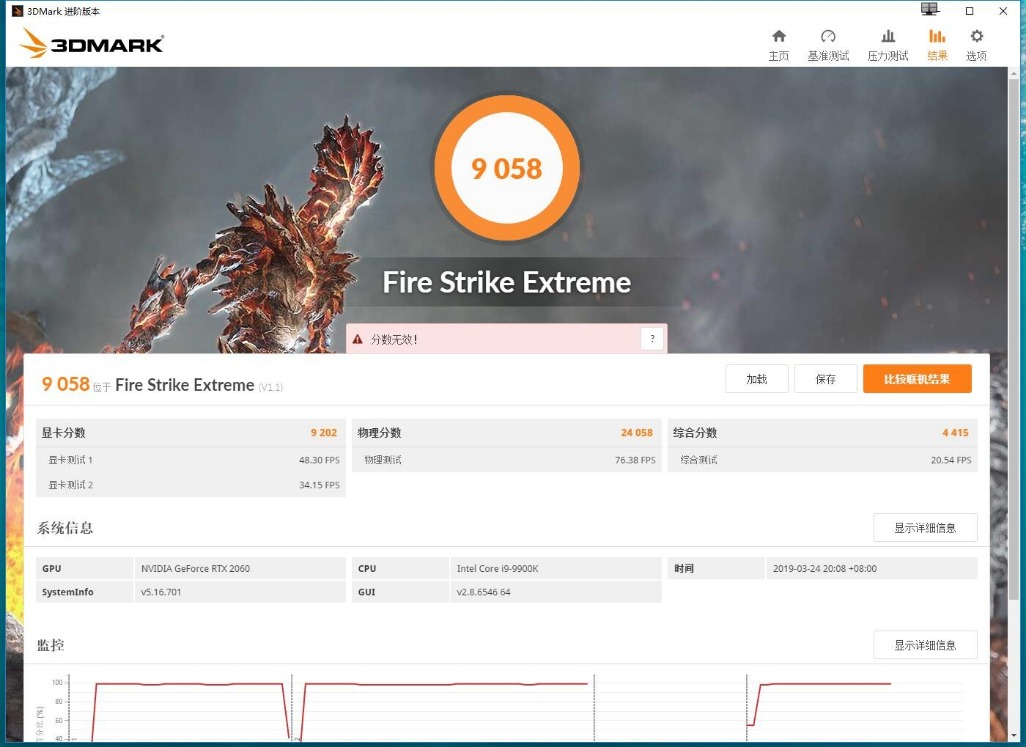The image size is (1026, 747).
Task: Open 选项 (Options) via the gear icon
Action: (x=976, y=40)
